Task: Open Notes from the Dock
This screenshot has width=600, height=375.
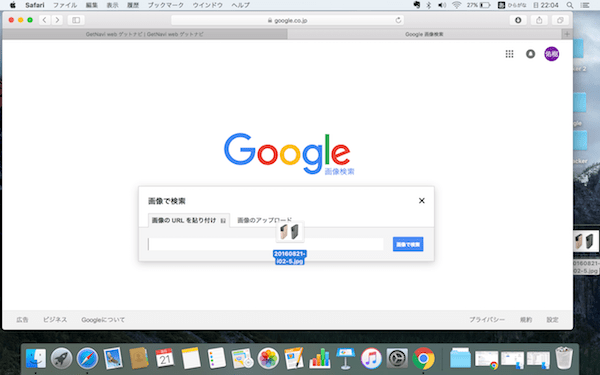Action: coord(191,359)
